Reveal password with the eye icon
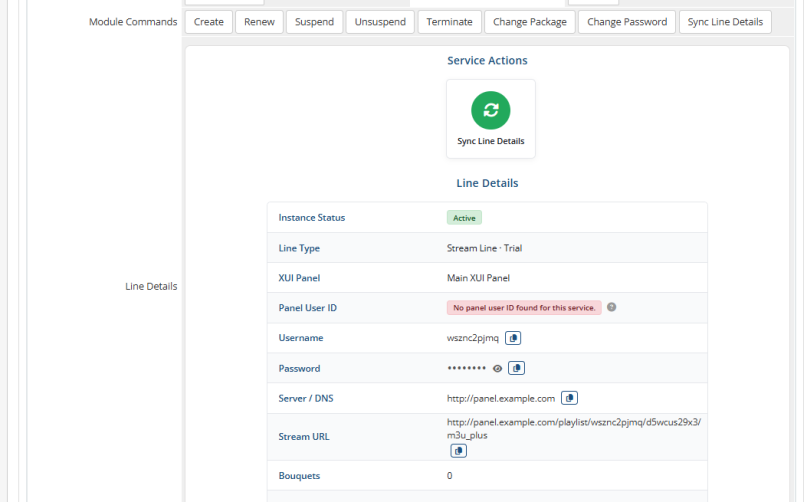This screenshot has width=807, height=502. point(497,369)
